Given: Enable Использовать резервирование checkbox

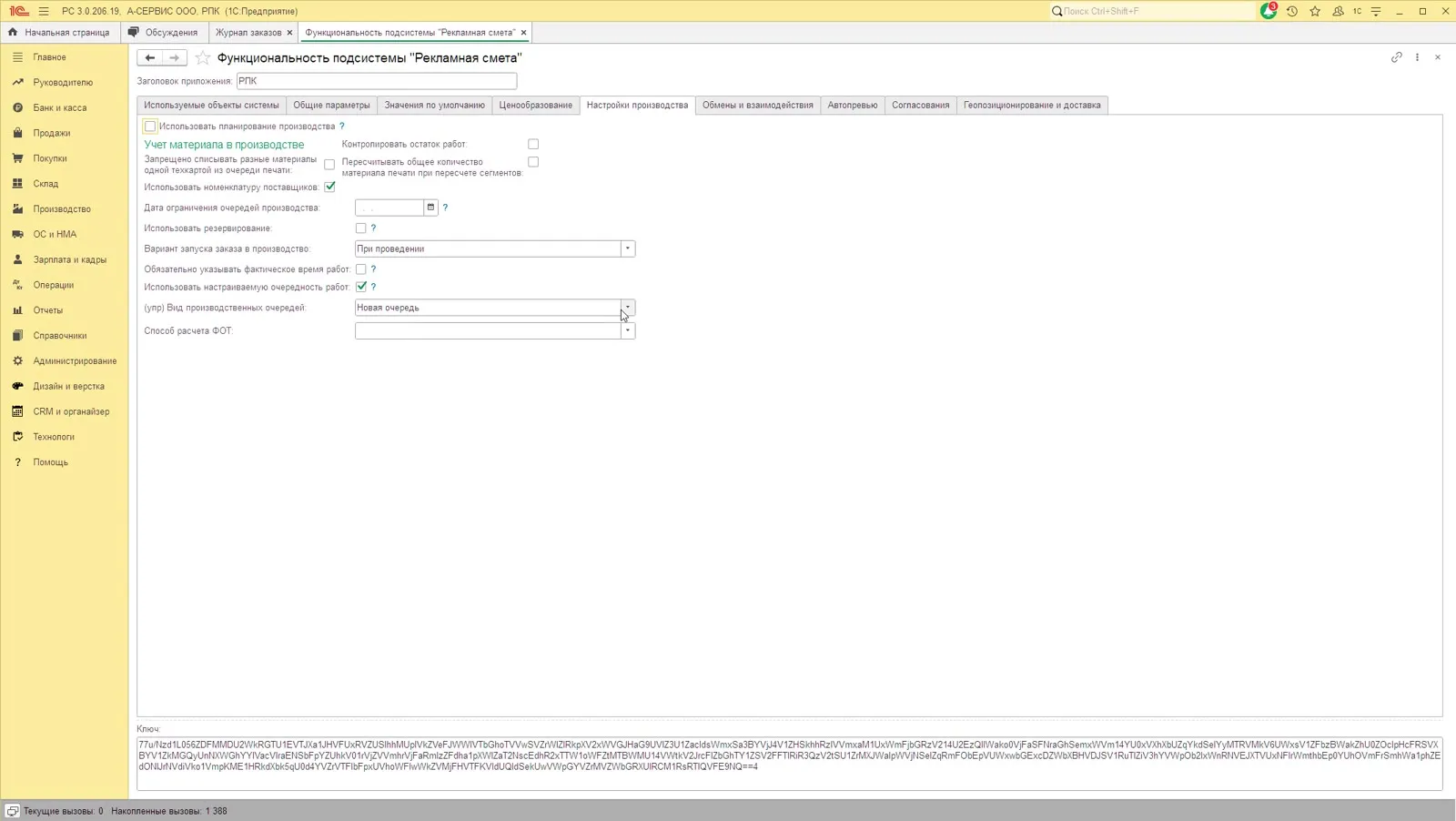Looking at the screenshot, I should [x=361, y=228].
